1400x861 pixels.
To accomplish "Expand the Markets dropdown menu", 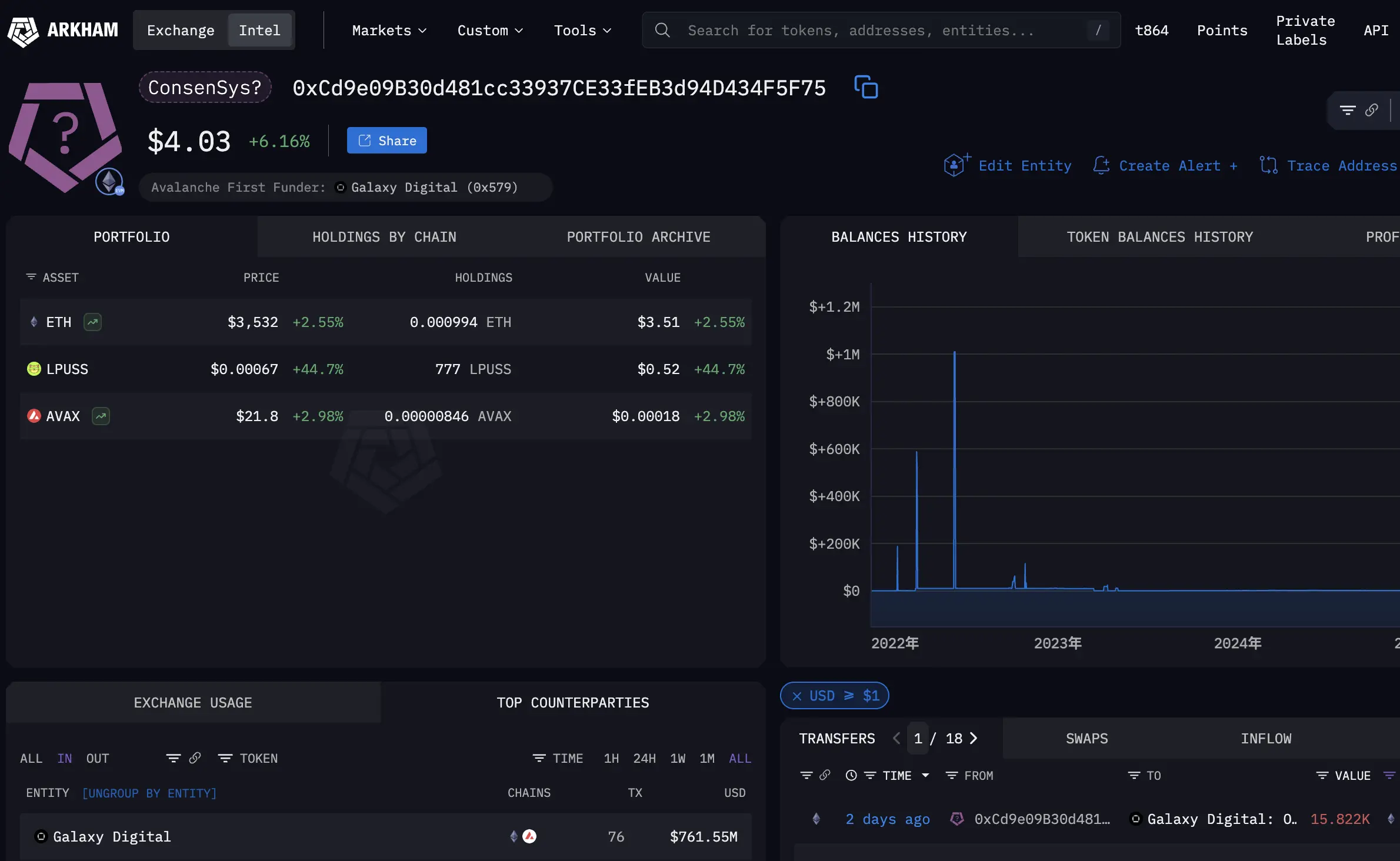I will point(389,30).
